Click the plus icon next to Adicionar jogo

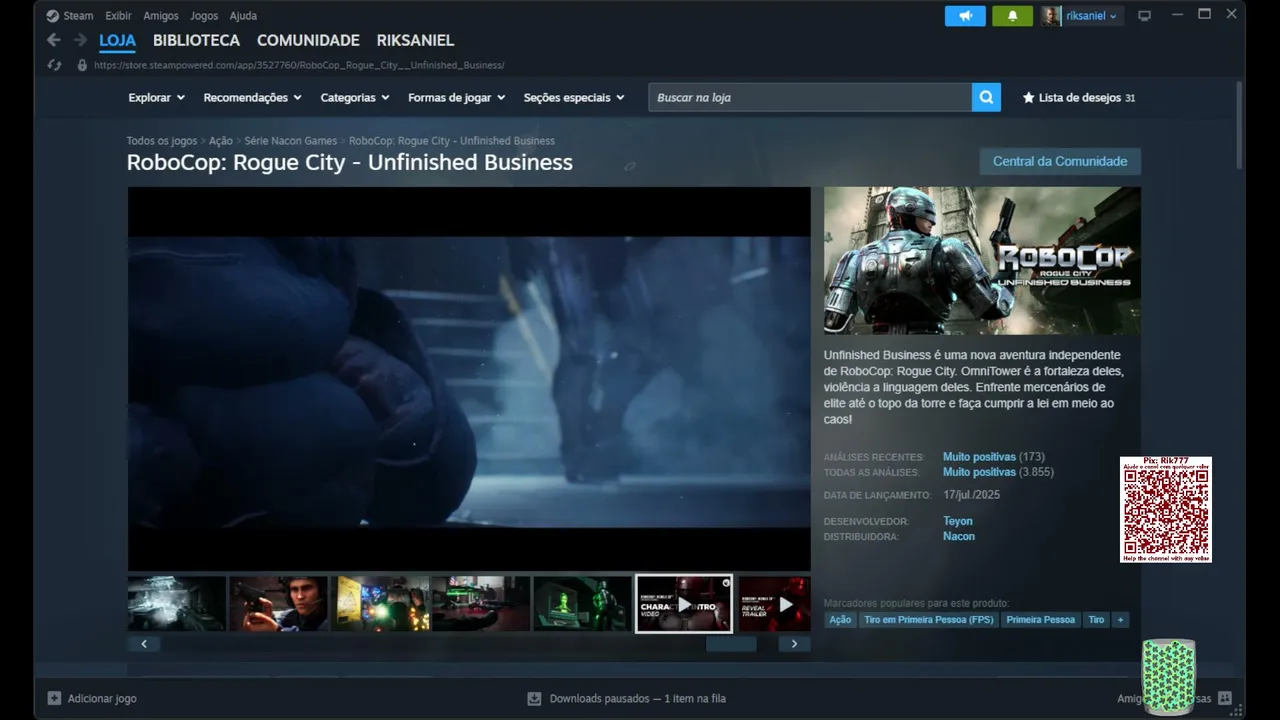[54, 698]
